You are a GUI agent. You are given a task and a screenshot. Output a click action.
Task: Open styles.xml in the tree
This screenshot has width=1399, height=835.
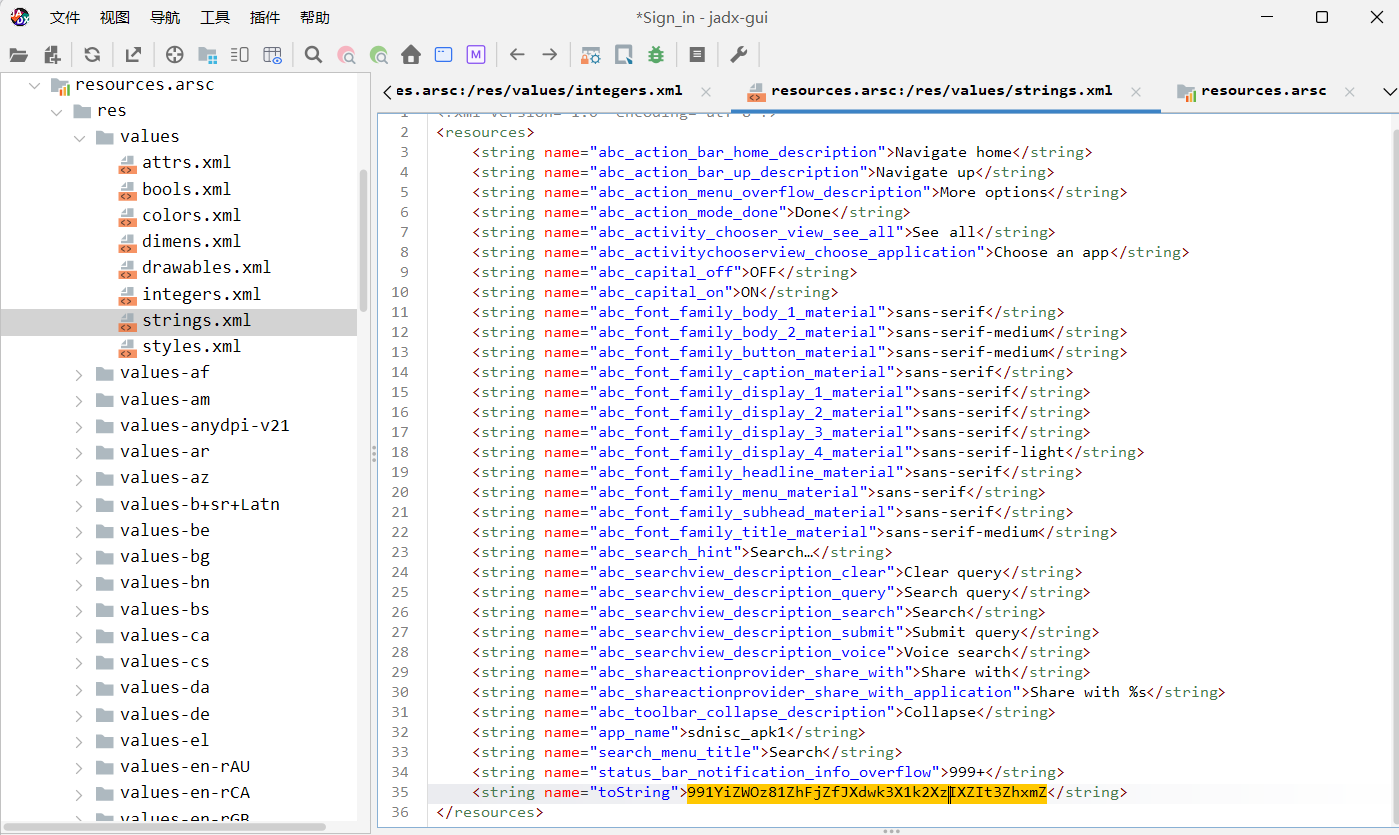click(191, 347)
